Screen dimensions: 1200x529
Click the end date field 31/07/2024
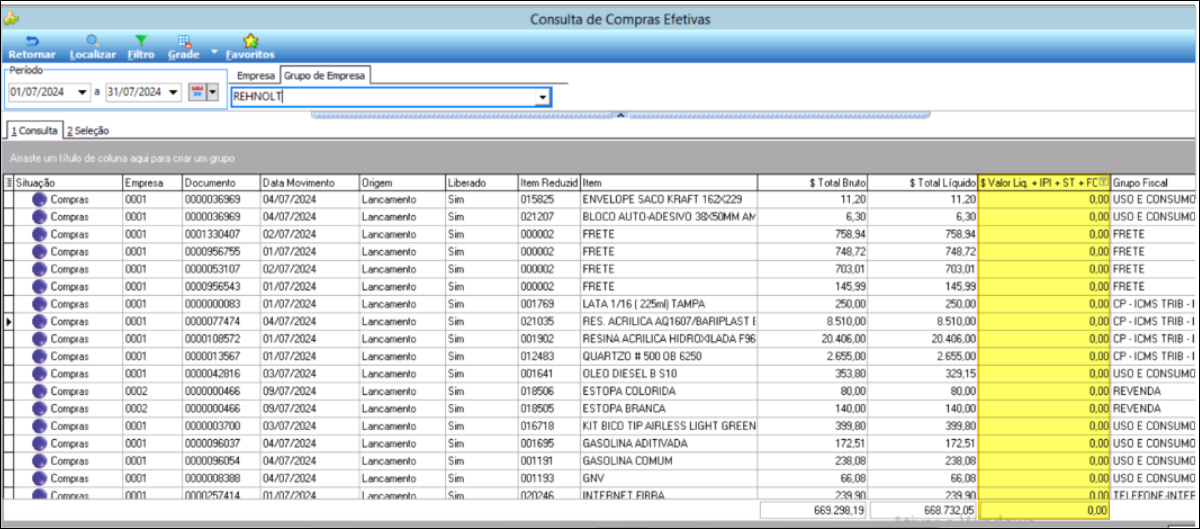pyautogui.click(x=135, y=92)
